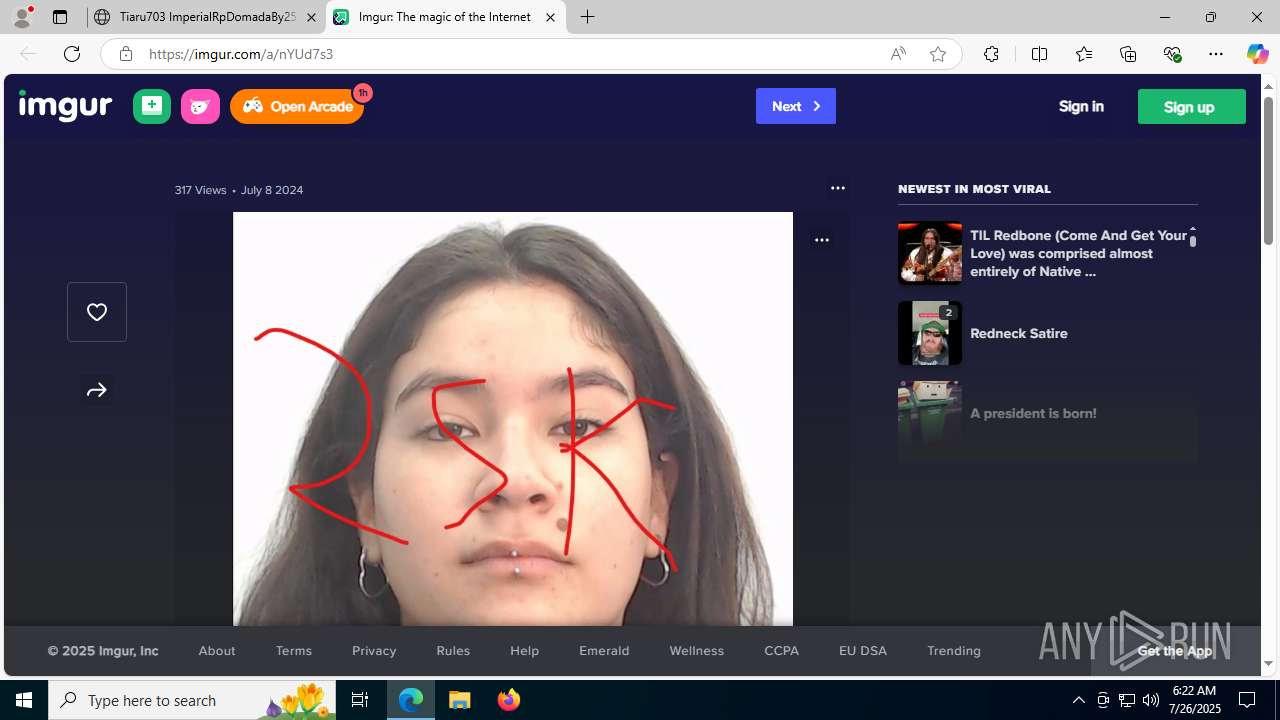Click the taskbar search box
Viewport: 1280px width, 720px height.
pyautogui.click(x=193, y=700)
